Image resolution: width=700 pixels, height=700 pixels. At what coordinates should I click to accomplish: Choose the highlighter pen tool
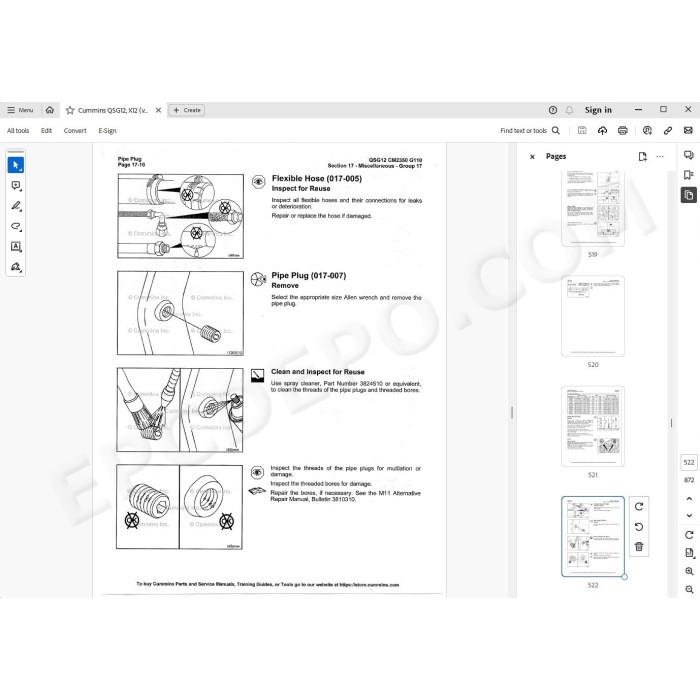coord(16,206)
